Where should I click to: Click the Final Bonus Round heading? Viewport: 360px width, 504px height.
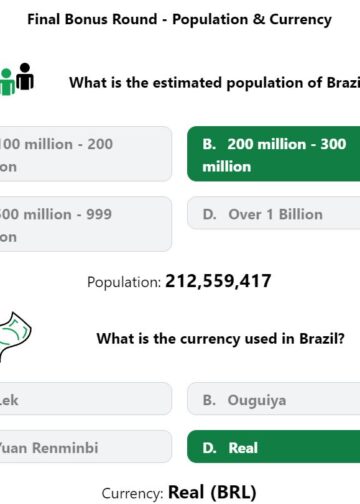pos(179,19)
